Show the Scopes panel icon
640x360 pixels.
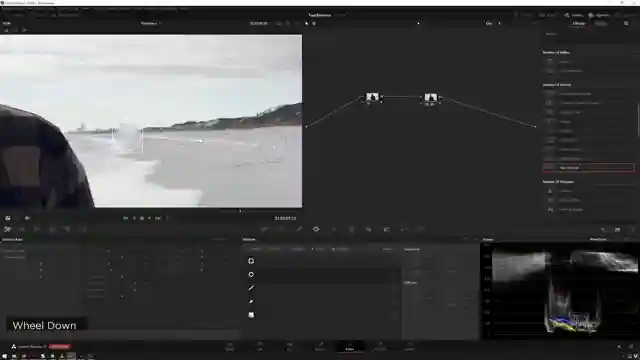click(617, 230)
